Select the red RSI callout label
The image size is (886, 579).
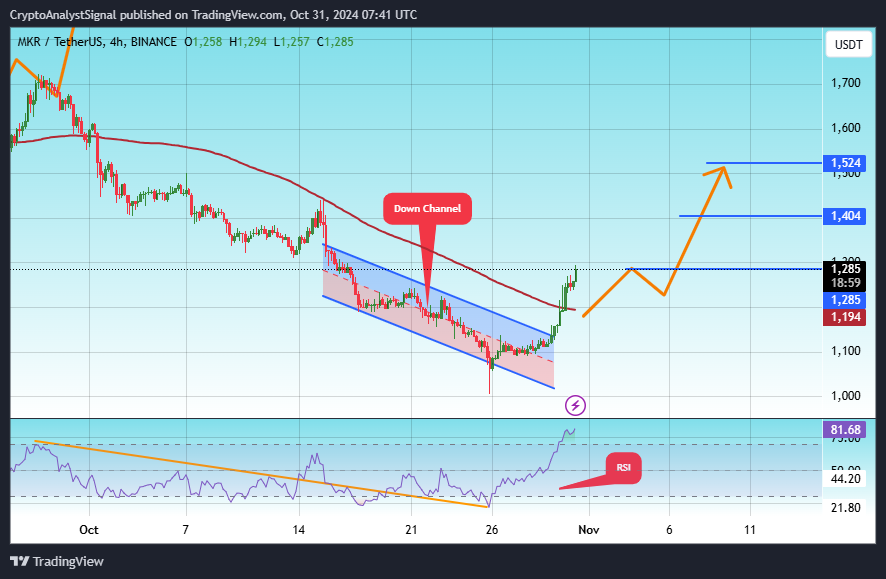click(x=624, y=468)
